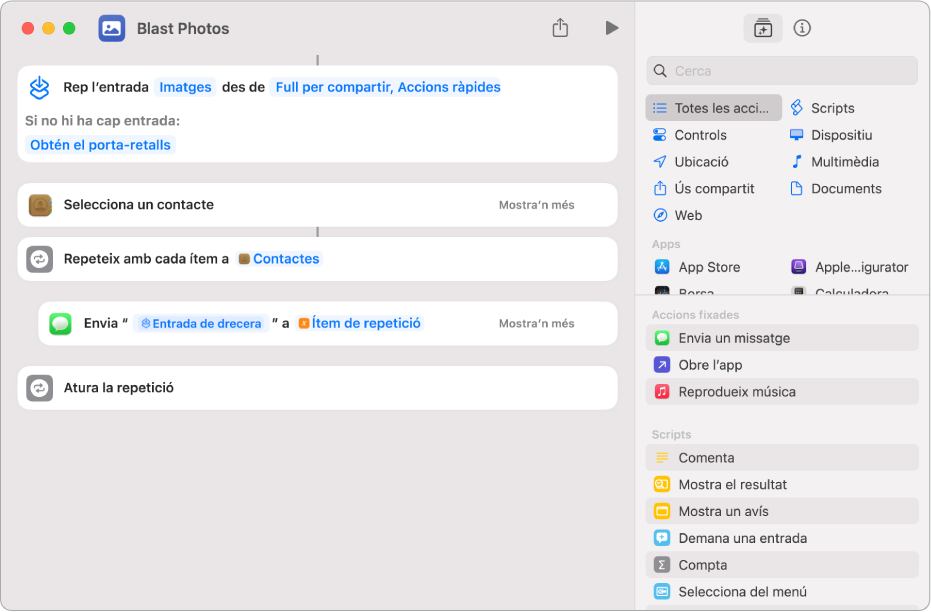Switch to the Scripts category
This screenshot has width=931, height=612.
[x=832, y=108]
